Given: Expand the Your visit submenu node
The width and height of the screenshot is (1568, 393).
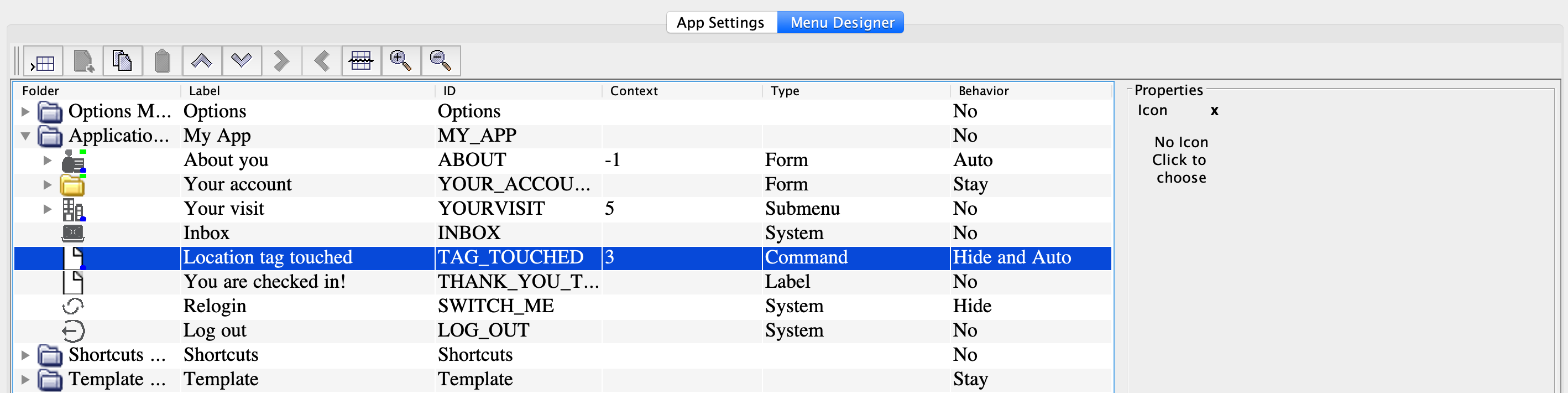Looking at the screenshot, I should [48, 209].
